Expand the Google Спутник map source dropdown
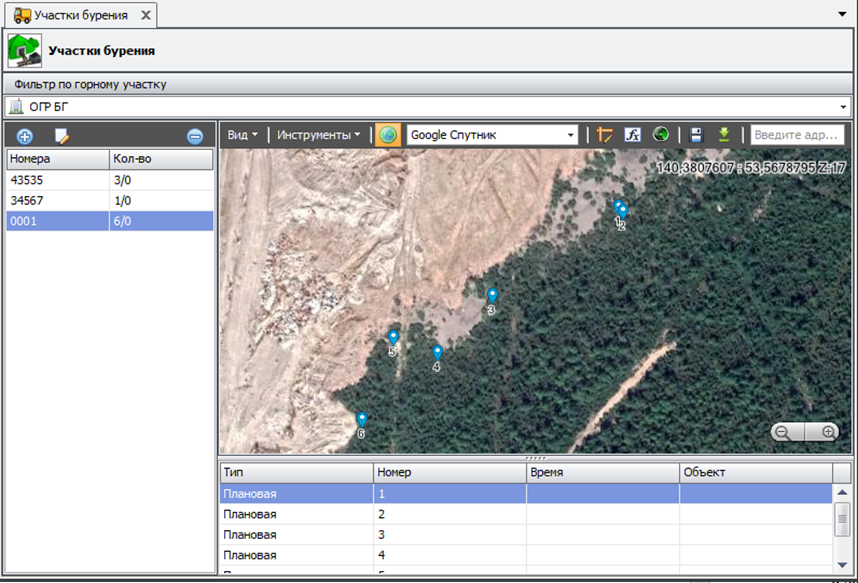 point(571,135)
